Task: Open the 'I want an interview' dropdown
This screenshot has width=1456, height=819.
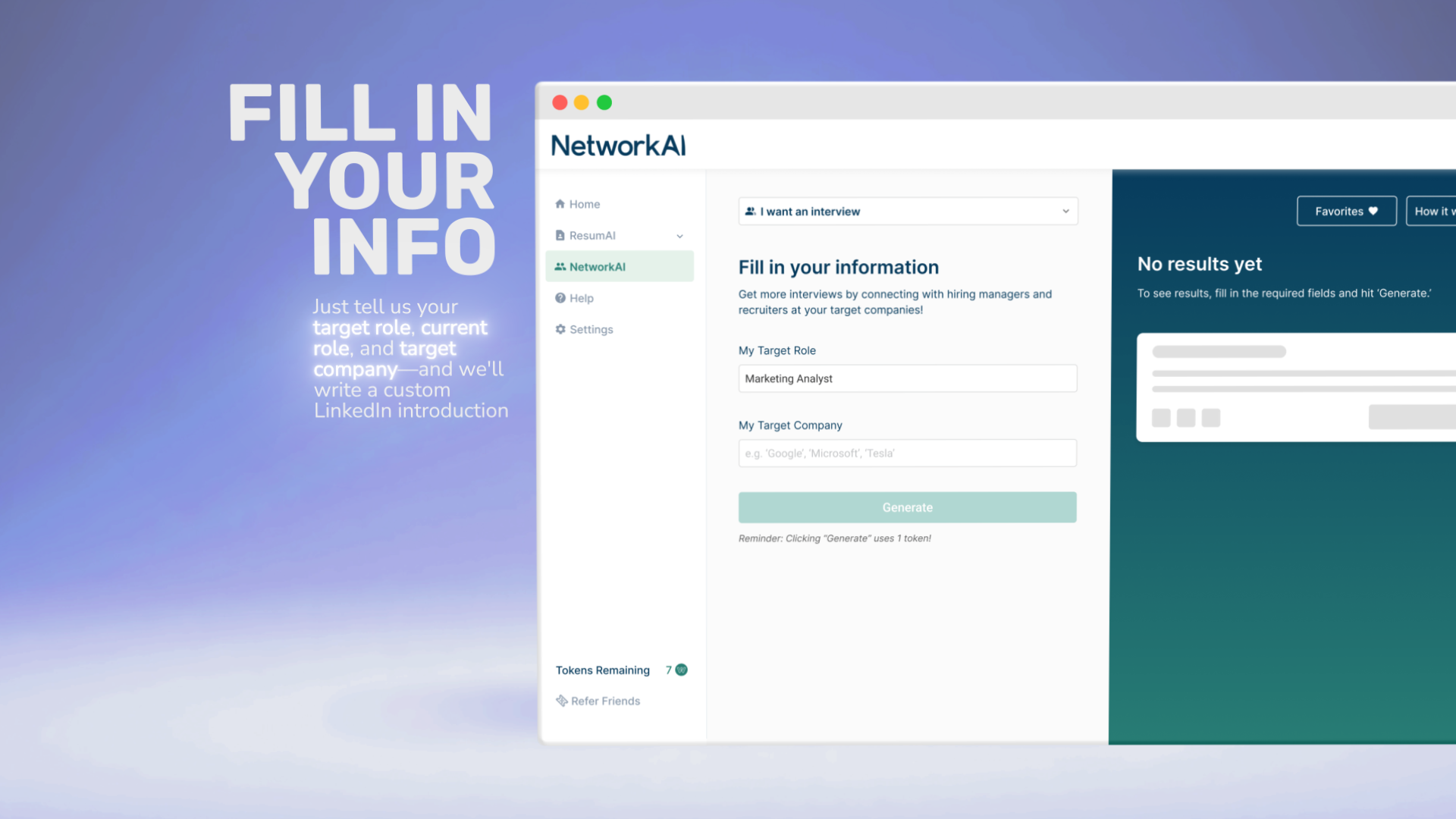Action: click(x=907, y=212)
